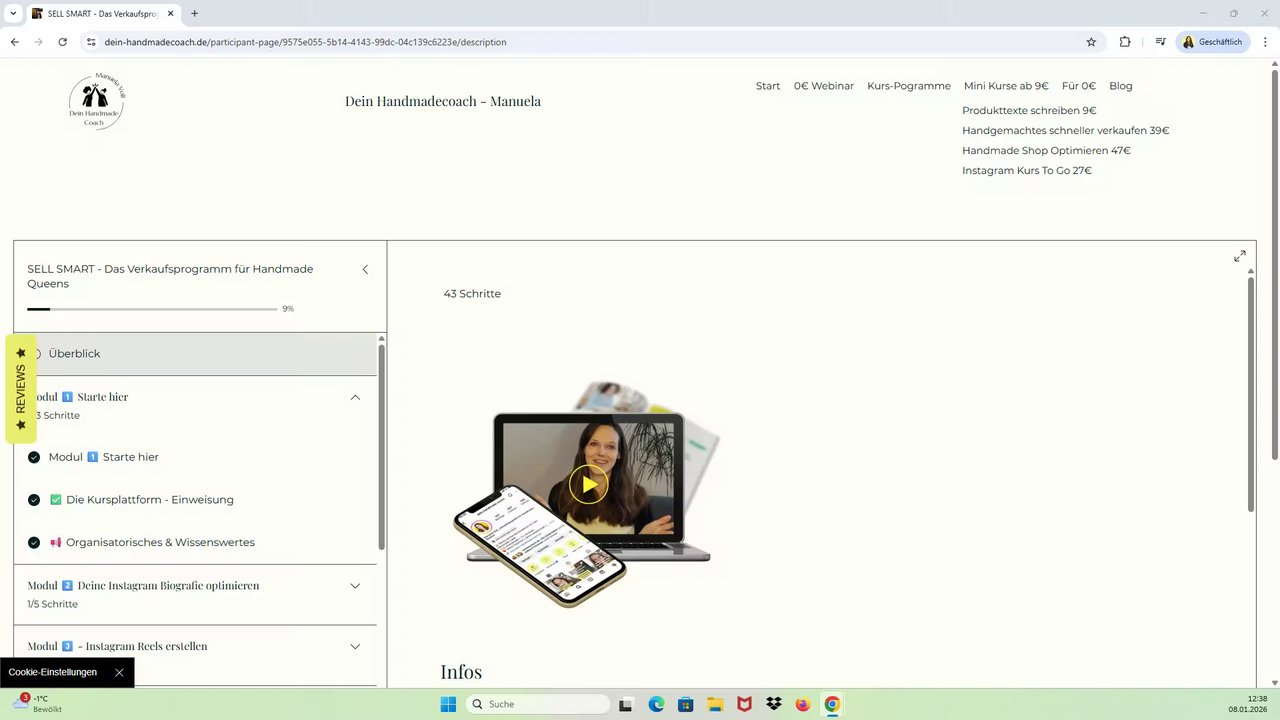1280x720 pixels.
Task: Click SELL SMART course title in sidebar
Action: click(x=170, y=276)
